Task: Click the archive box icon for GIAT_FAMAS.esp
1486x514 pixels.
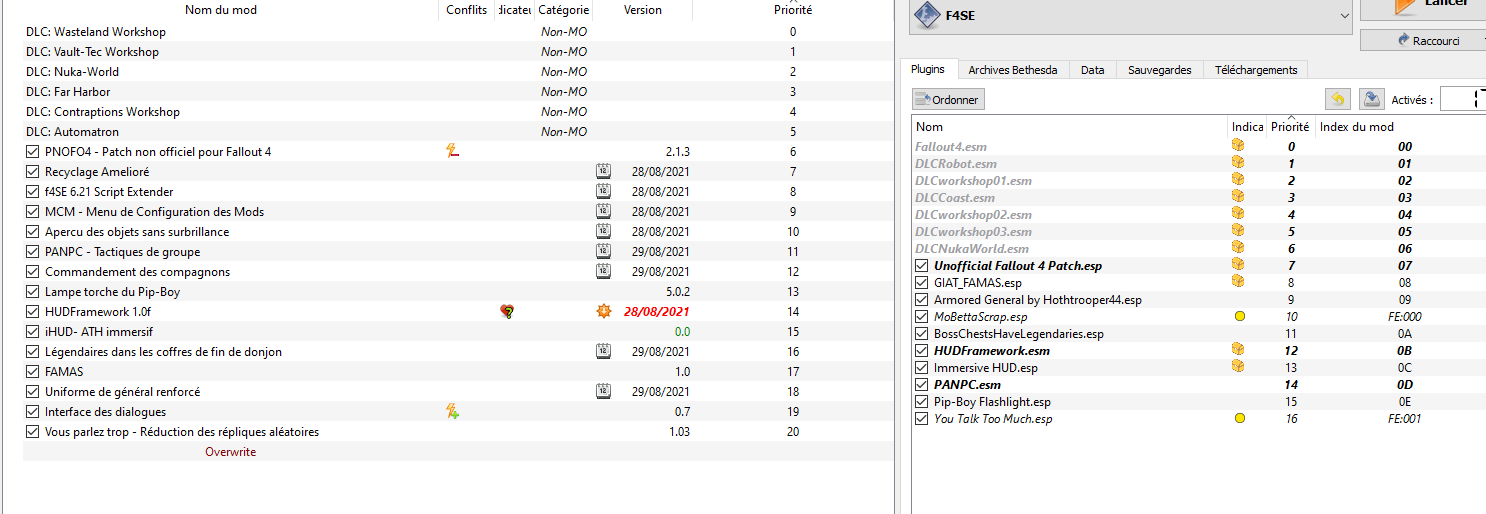Action: 1238,282
